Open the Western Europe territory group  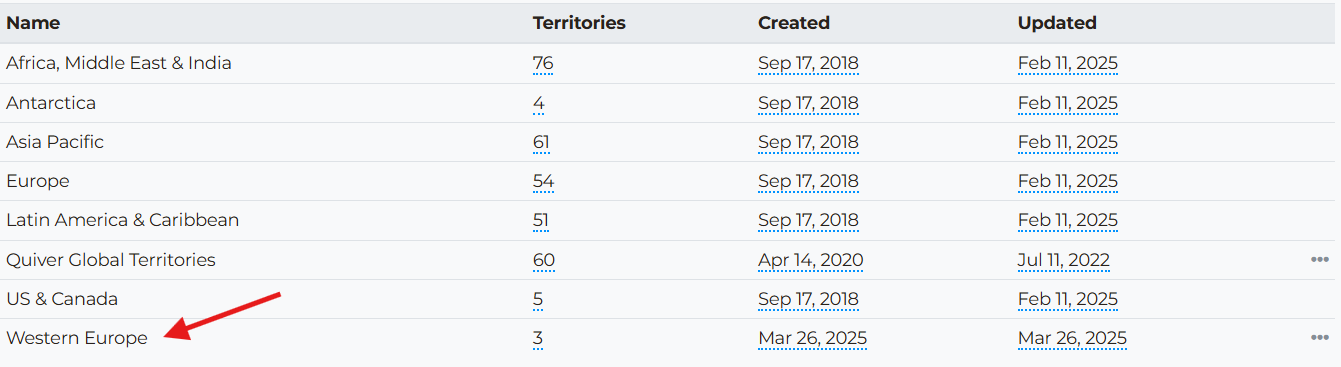77,338
